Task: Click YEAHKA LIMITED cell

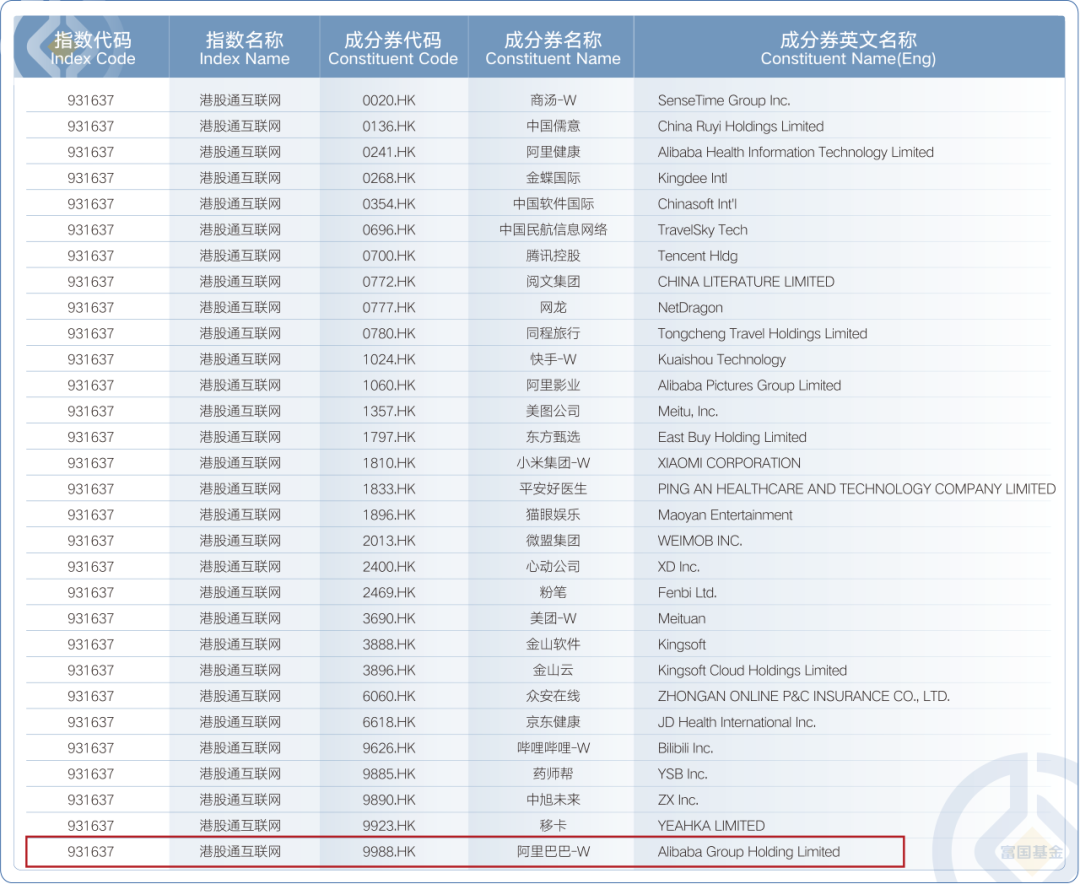Action: tap(711, 826)
